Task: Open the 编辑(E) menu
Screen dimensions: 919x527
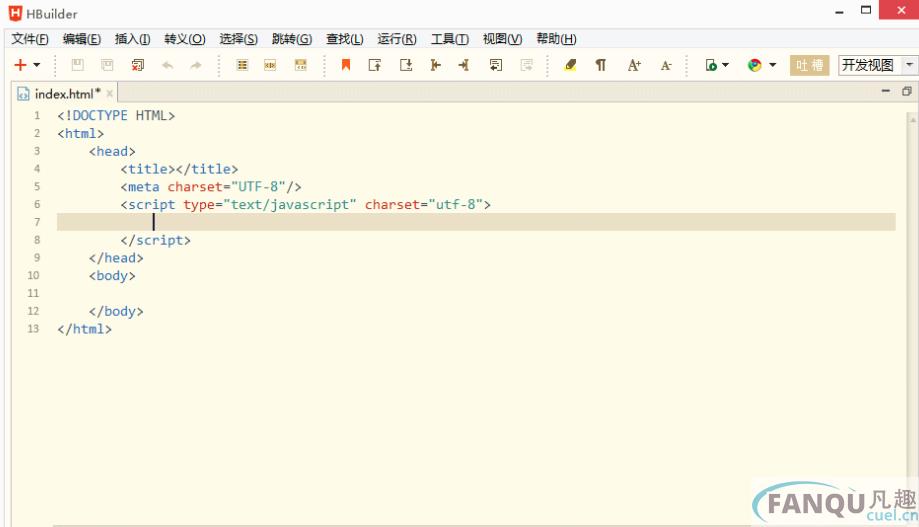Action: click(82, 39)
